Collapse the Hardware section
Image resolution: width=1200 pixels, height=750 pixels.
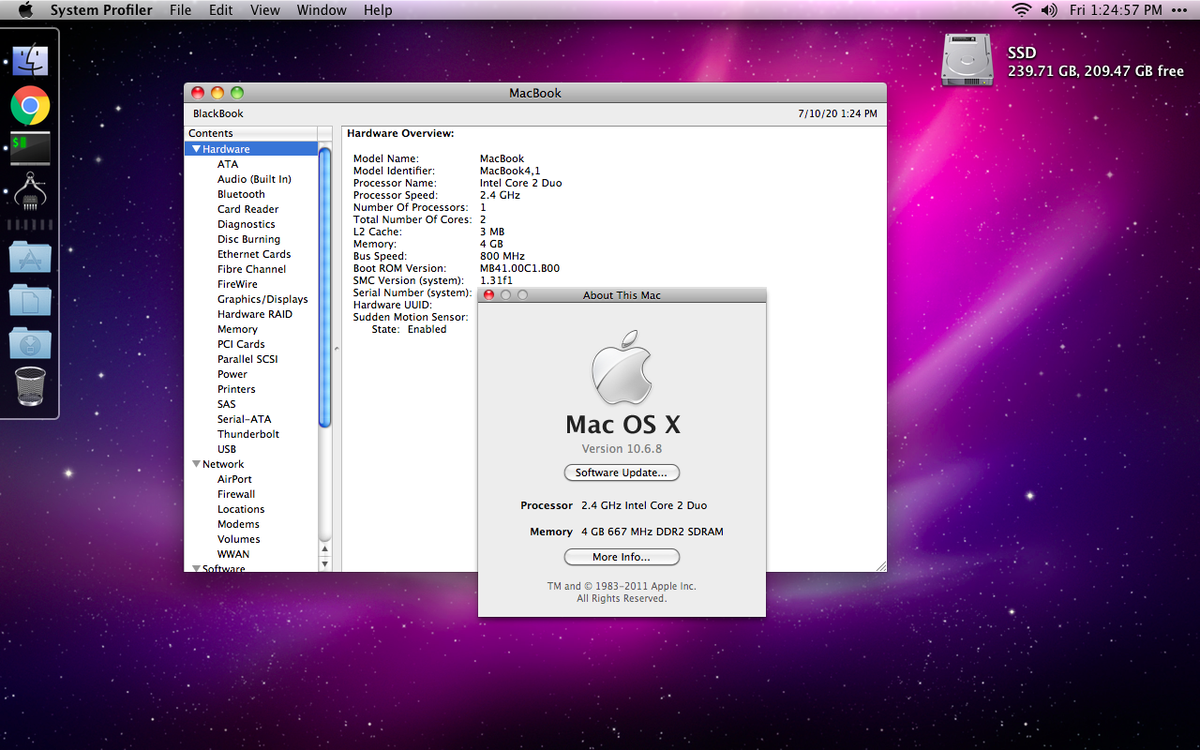click(197, 149)
